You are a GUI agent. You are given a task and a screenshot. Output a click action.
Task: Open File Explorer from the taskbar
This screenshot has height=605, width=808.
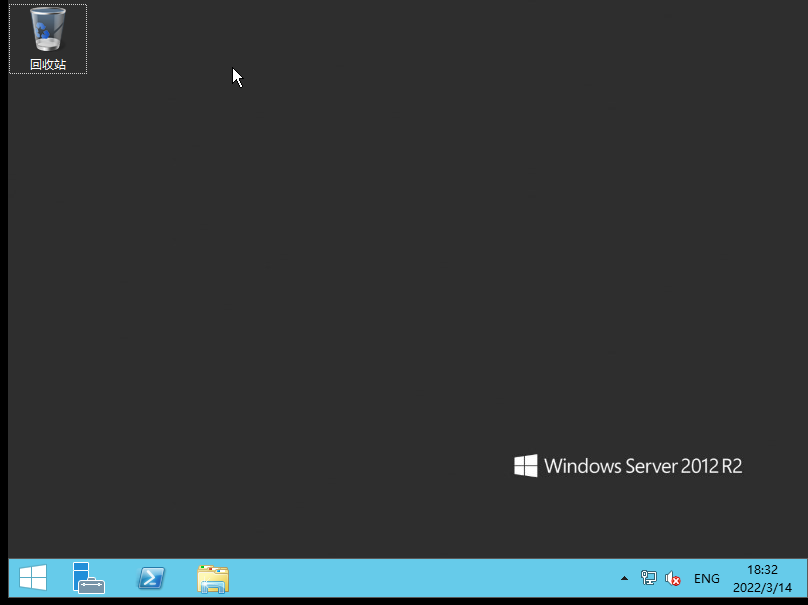tap(213, 579)
